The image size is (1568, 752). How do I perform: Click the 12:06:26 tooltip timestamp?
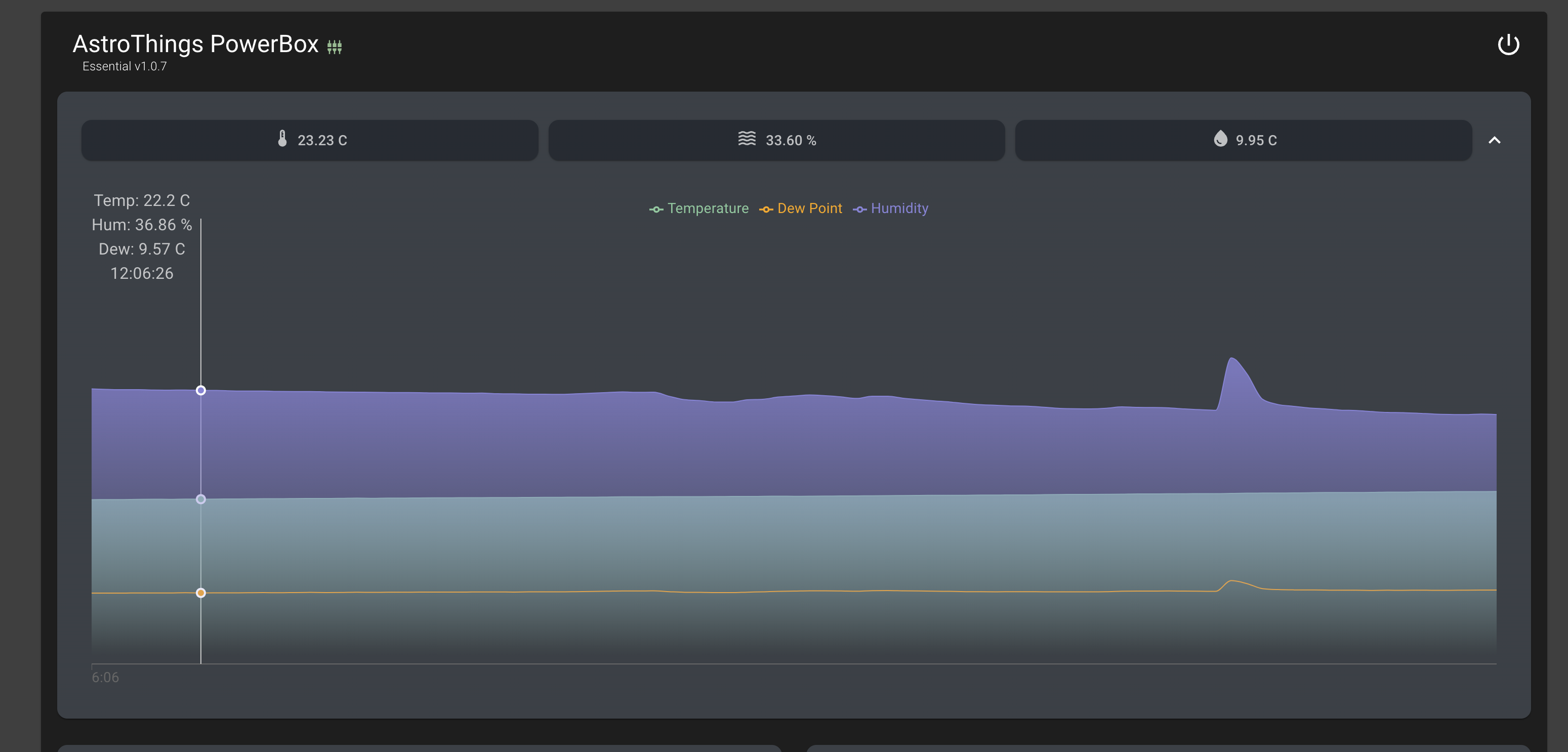[142, 273]
